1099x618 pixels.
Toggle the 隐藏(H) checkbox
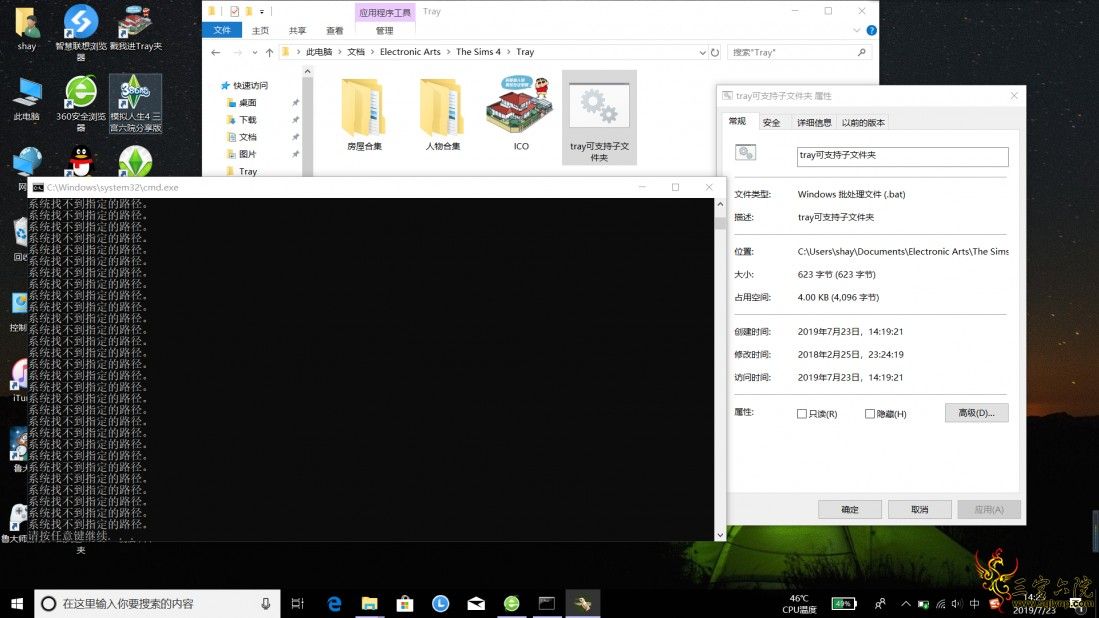(x=870, y=413)
